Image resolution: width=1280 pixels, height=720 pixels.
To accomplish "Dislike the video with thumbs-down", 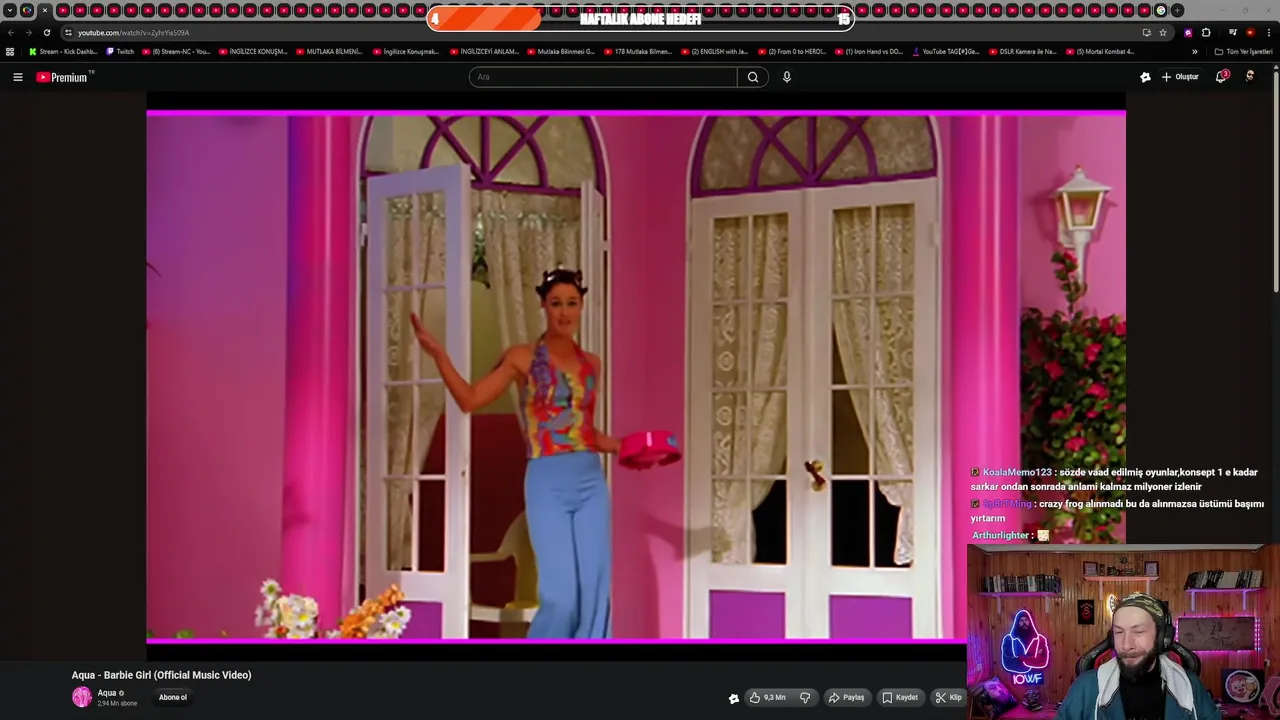I will click(x=805, y=698).
